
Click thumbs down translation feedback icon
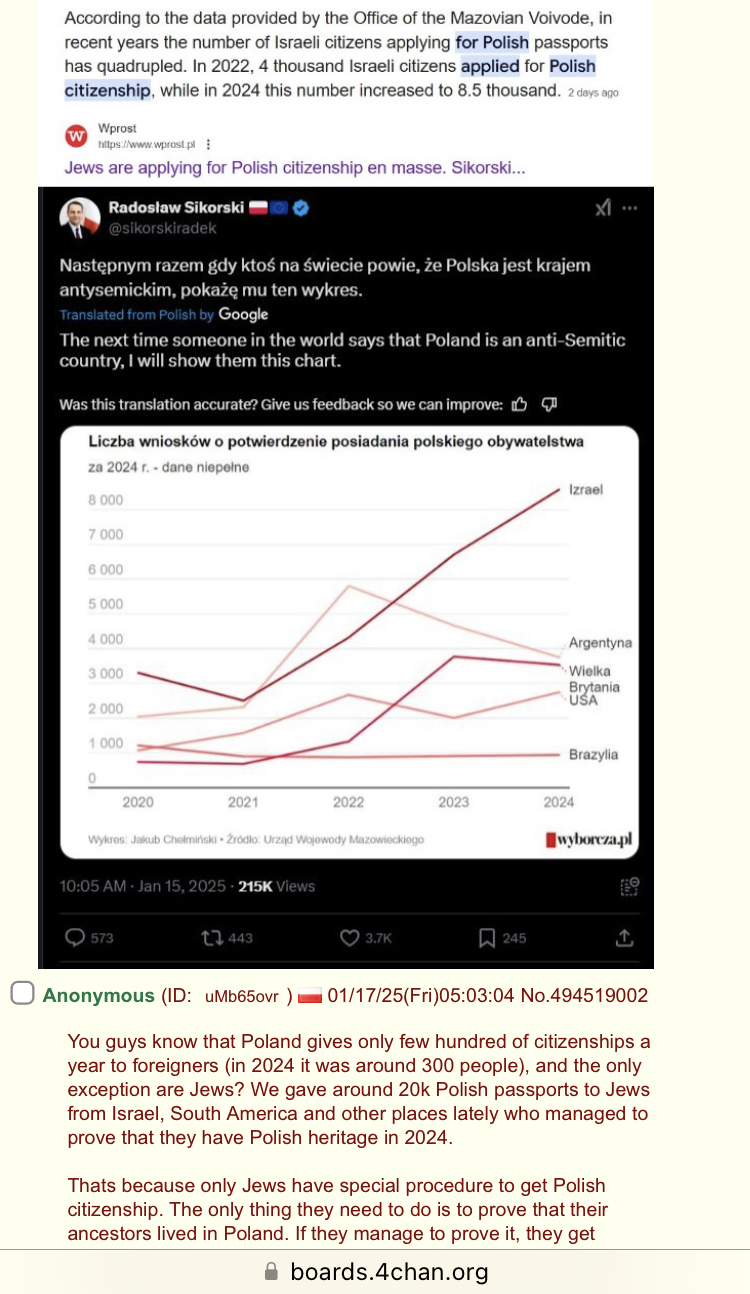coord(548,404)
